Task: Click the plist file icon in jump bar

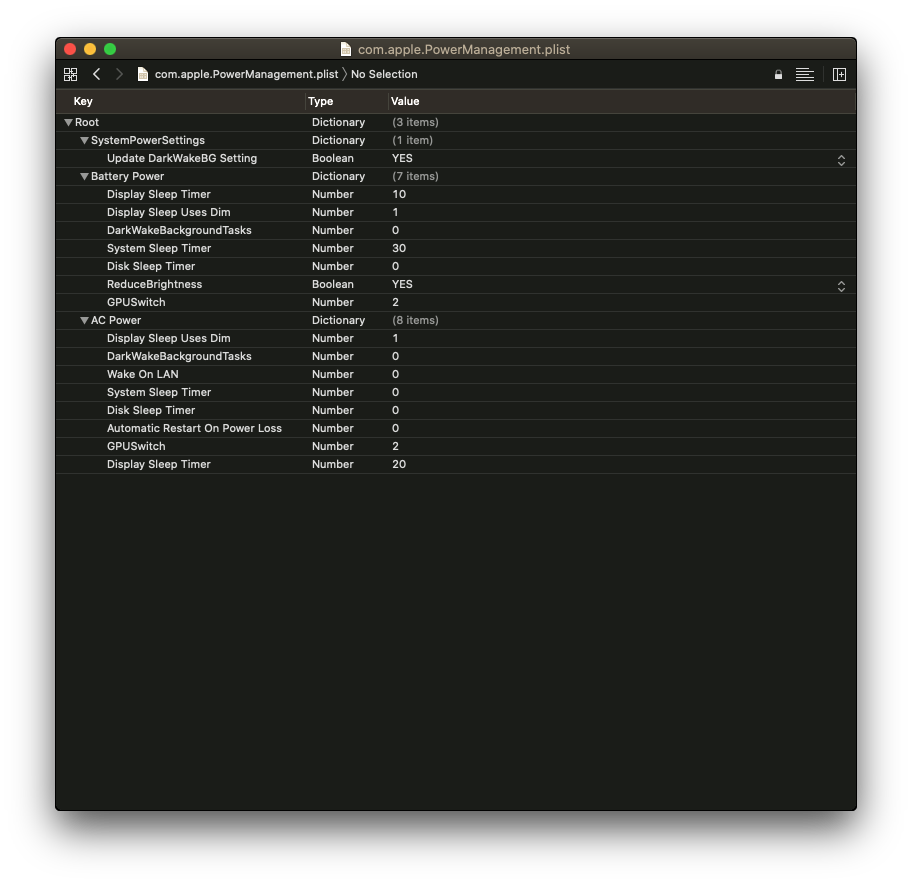Action: tap(142, 74)
